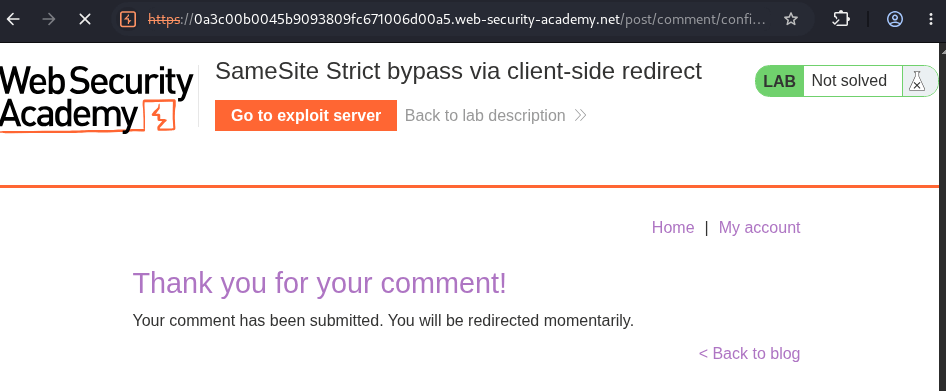Click the Not solved status label

849,81
